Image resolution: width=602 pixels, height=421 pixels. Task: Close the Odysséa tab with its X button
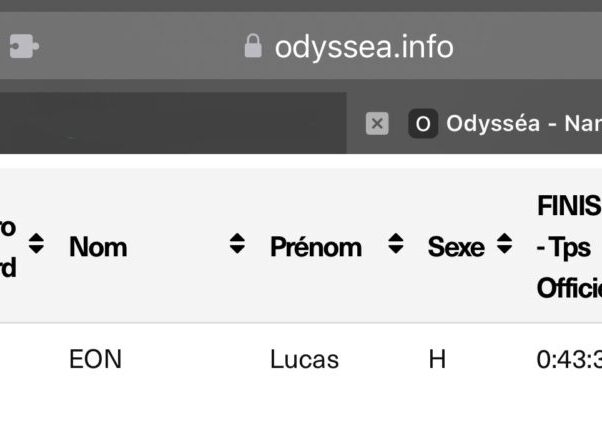(x=377, y=124)
